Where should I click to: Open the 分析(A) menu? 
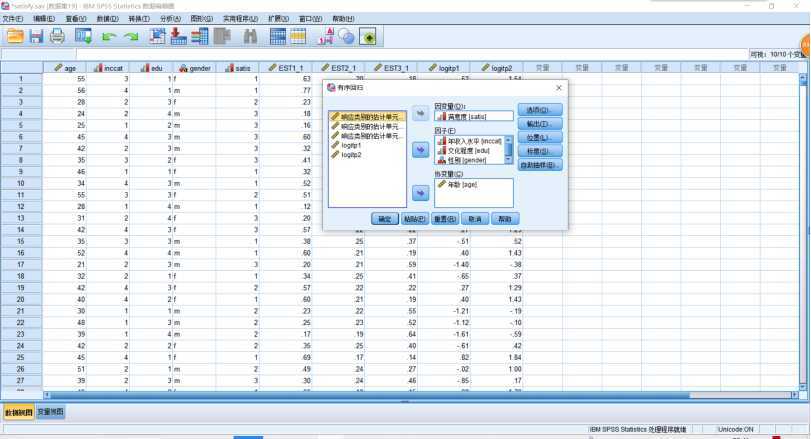(170, 19)
